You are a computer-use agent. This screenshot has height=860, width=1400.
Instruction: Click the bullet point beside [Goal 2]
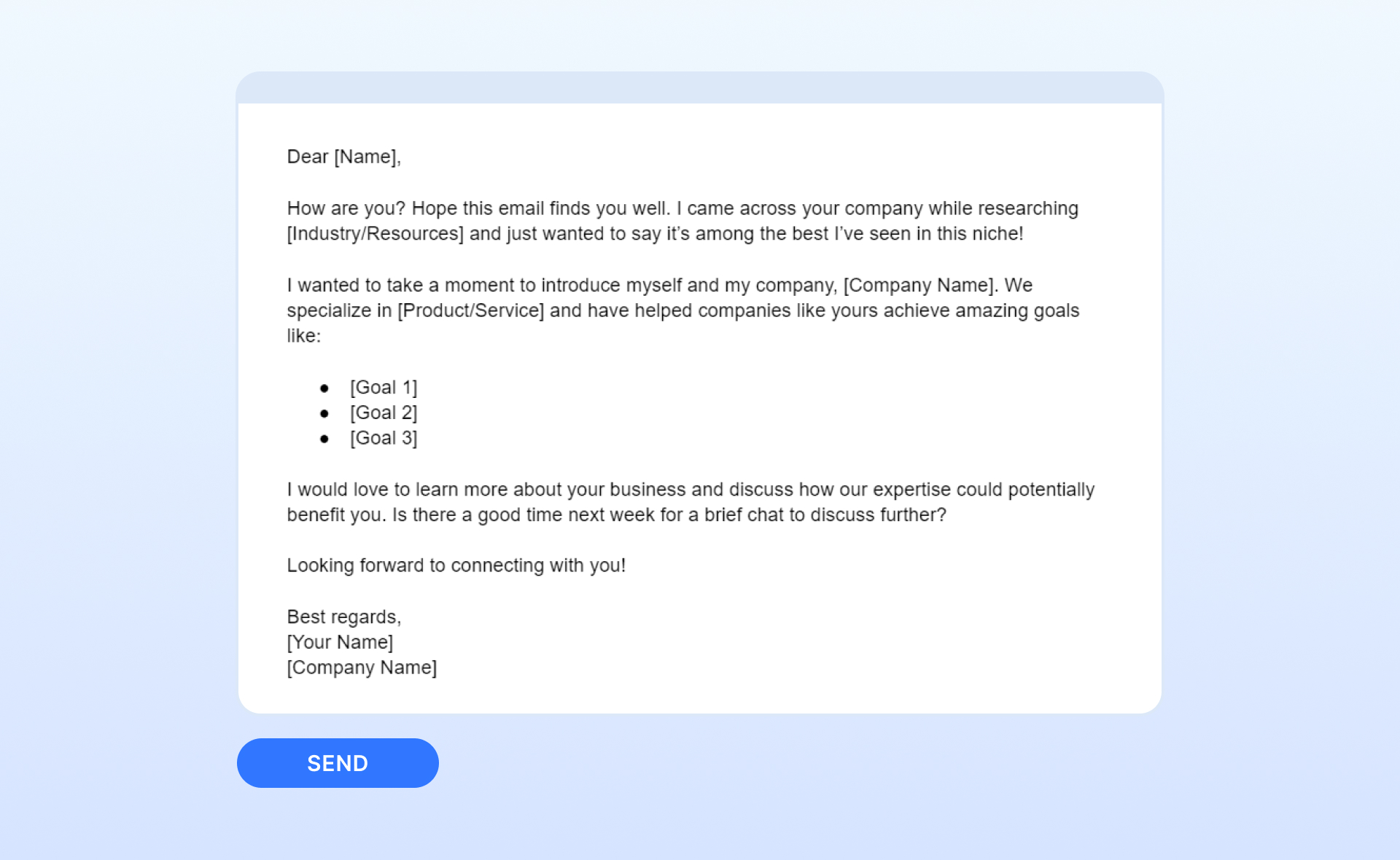(324, 413)
